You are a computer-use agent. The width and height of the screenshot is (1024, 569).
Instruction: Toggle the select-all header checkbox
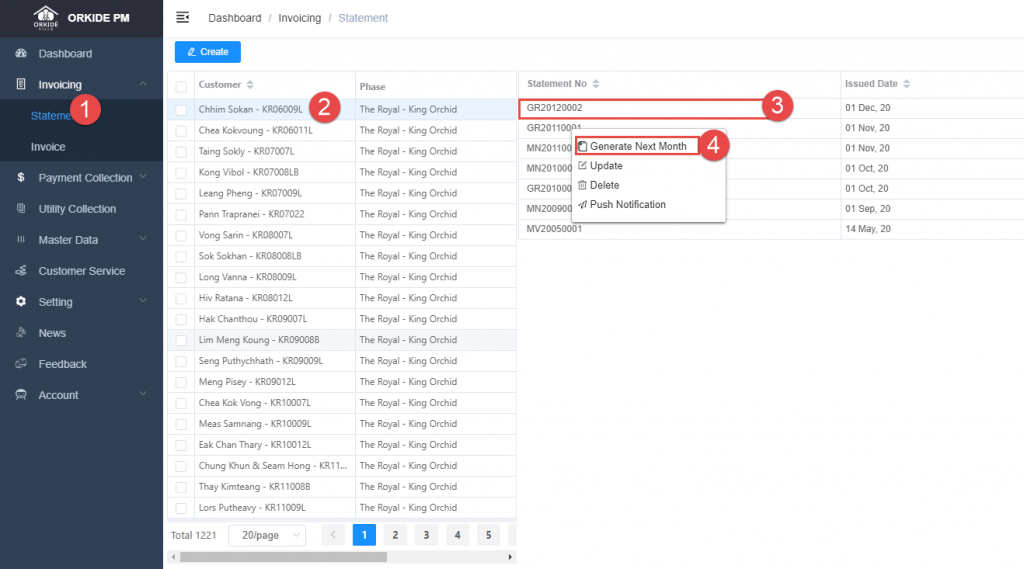181,87
